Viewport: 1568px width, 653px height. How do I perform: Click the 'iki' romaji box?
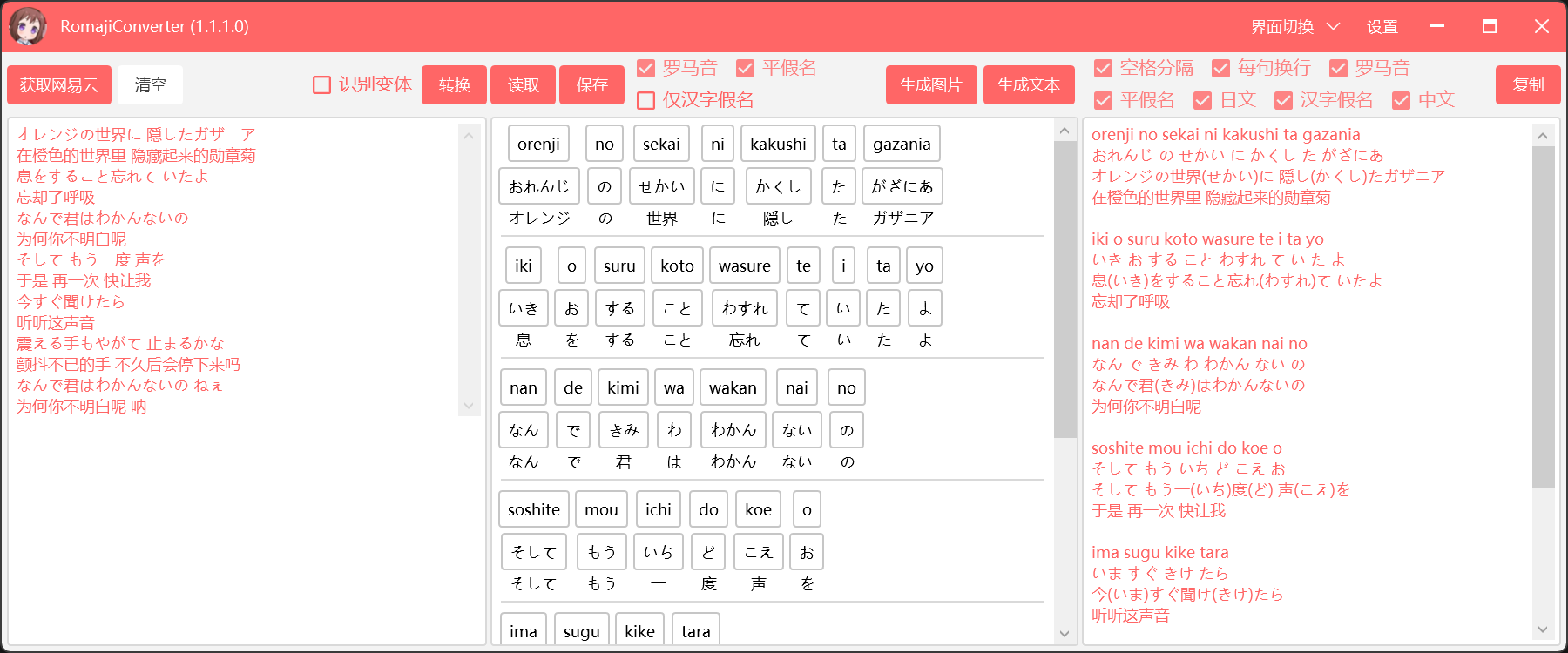[523, 266]
